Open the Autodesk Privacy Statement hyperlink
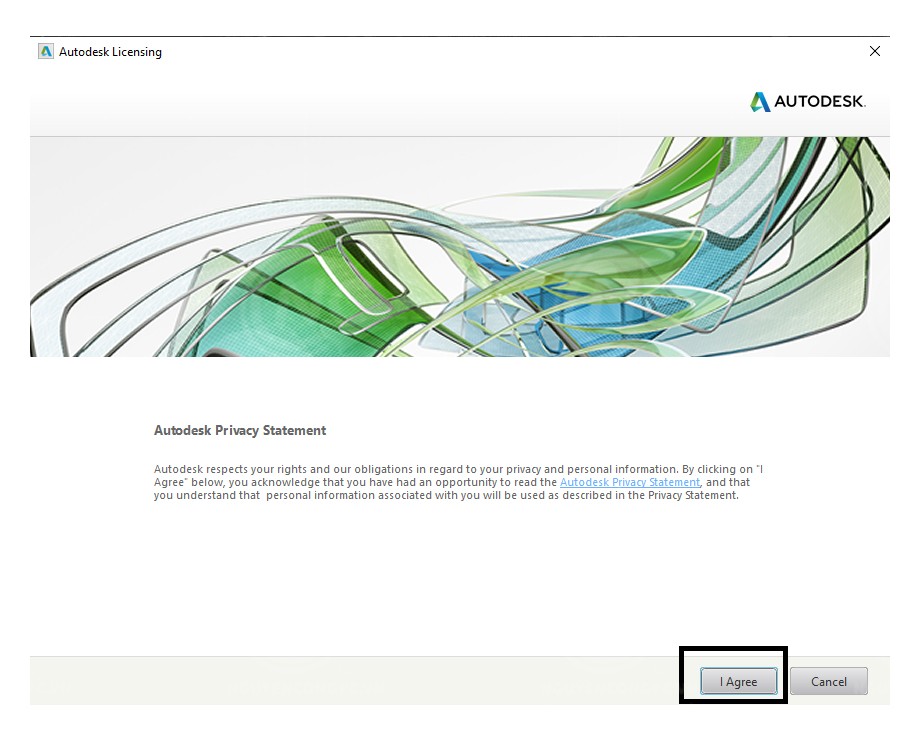915x732 pixels. pyautogui.click(x=629, y=482)
